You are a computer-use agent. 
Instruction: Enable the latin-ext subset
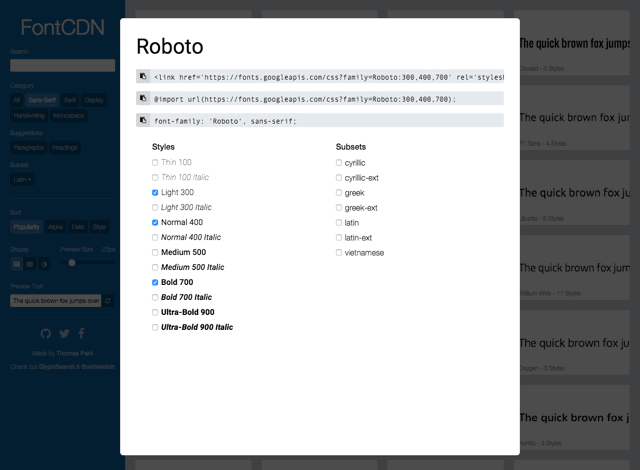pyautogui.click(x=339, y=237)
